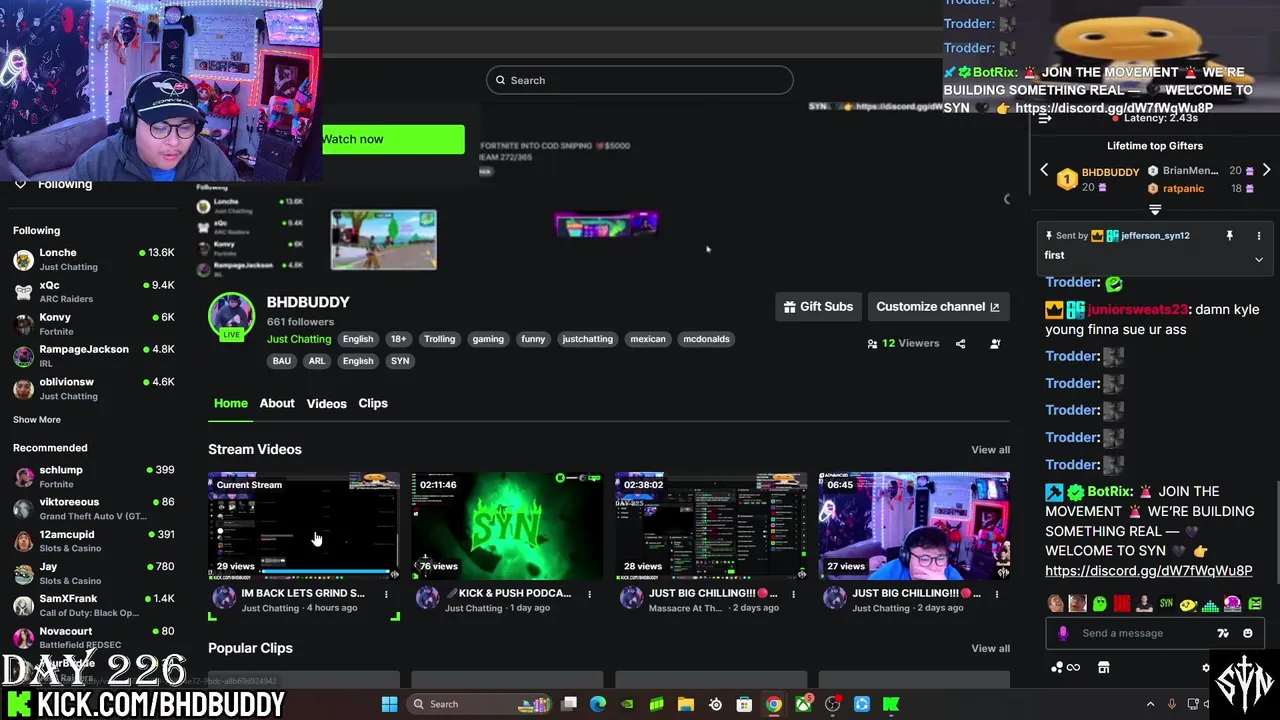Show previous top gifters
Screen dimensions: 1280x720
[1044, 171]
